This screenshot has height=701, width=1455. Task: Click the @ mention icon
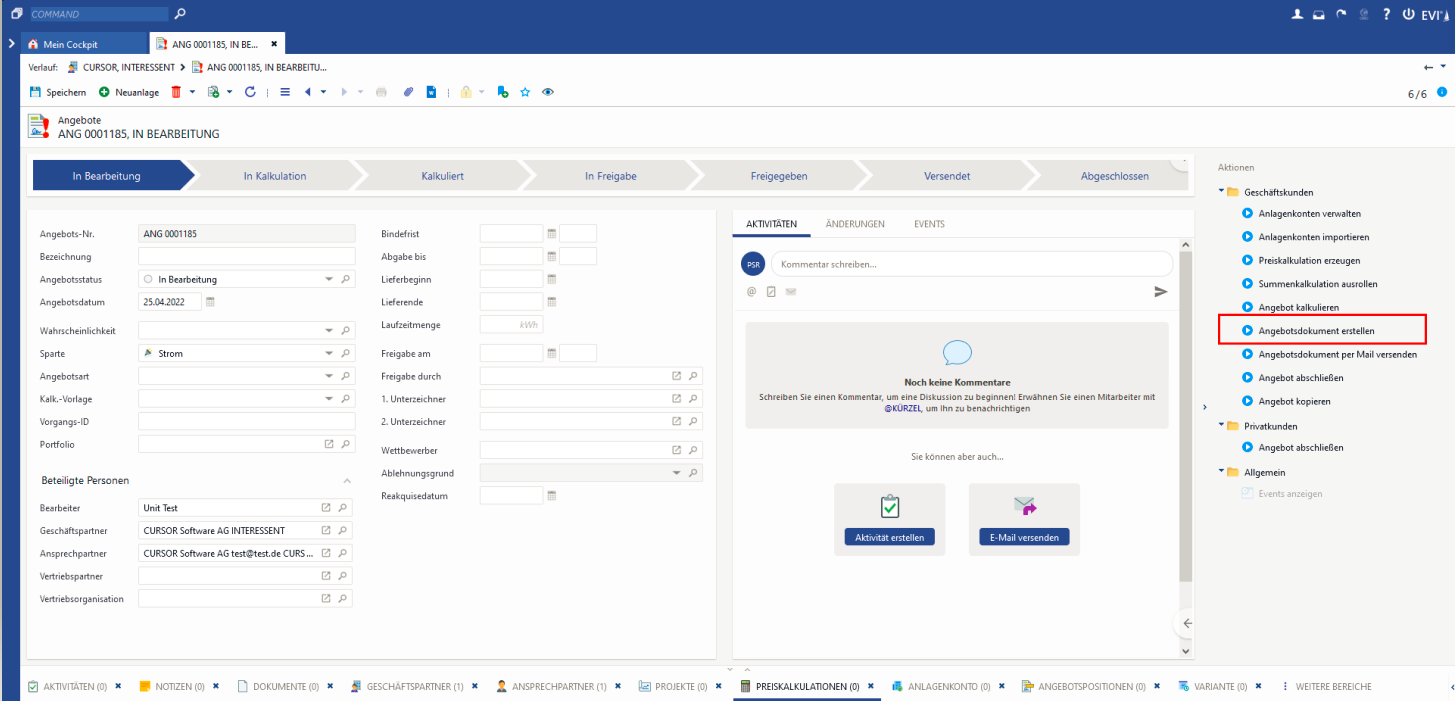[751, 292]
